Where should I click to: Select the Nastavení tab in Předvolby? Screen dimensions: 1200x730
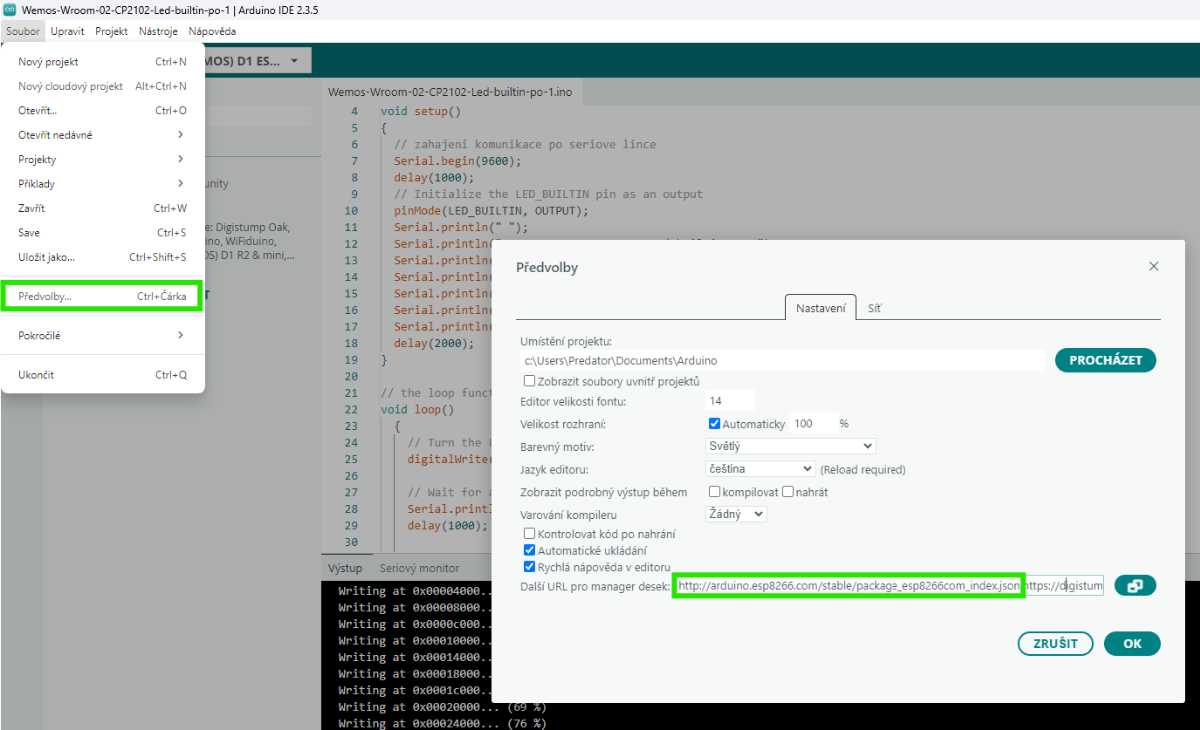pyautogui.click(x=821, y=308)
